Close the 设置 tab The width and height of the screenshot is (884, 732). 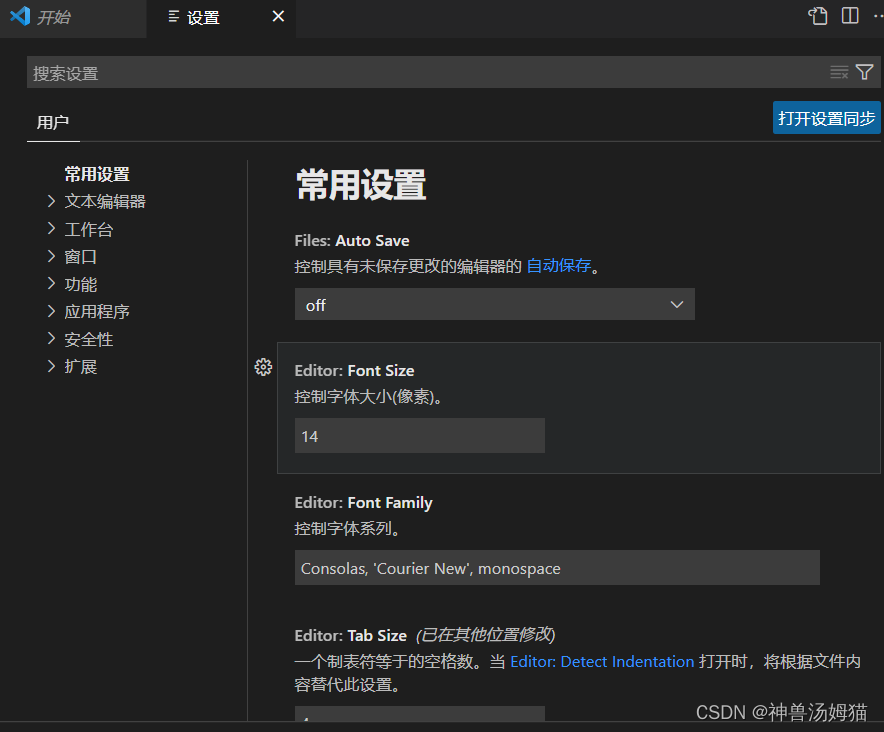[x=277, y=16]
